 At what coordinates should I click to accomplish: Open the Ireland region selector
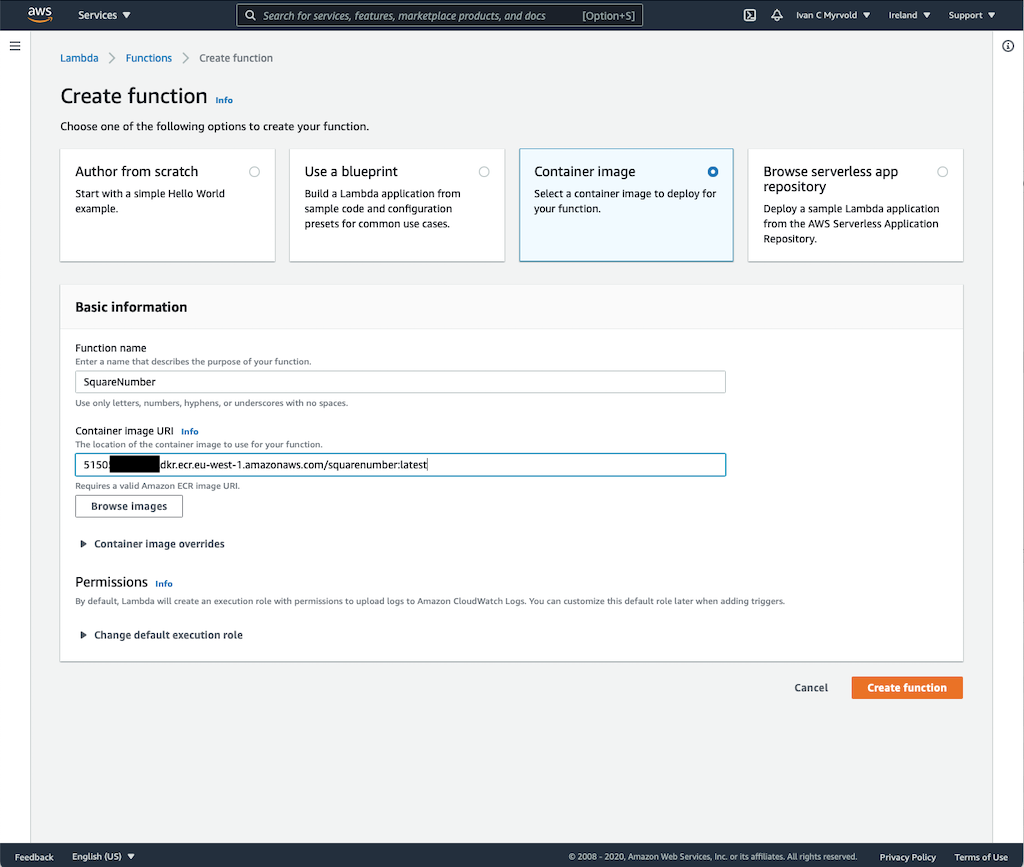coord(909,15)
